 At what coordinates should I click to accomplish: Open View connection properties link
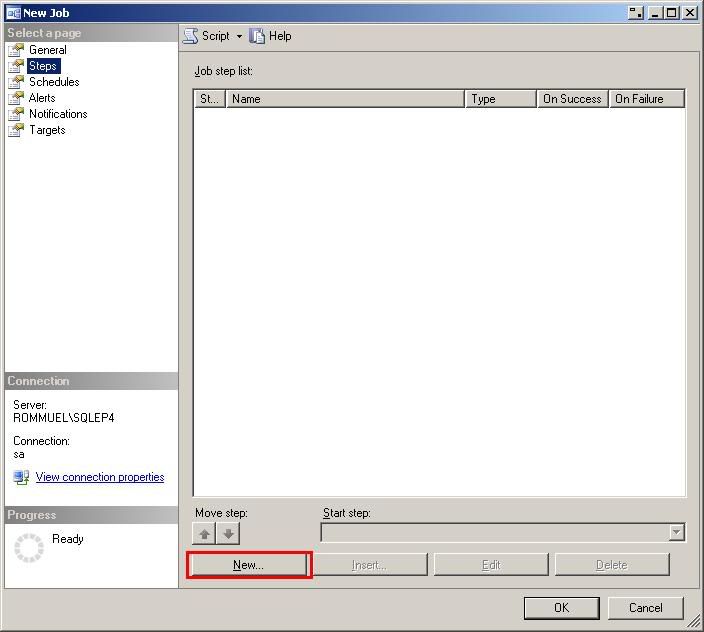click(x=100, y=477)
